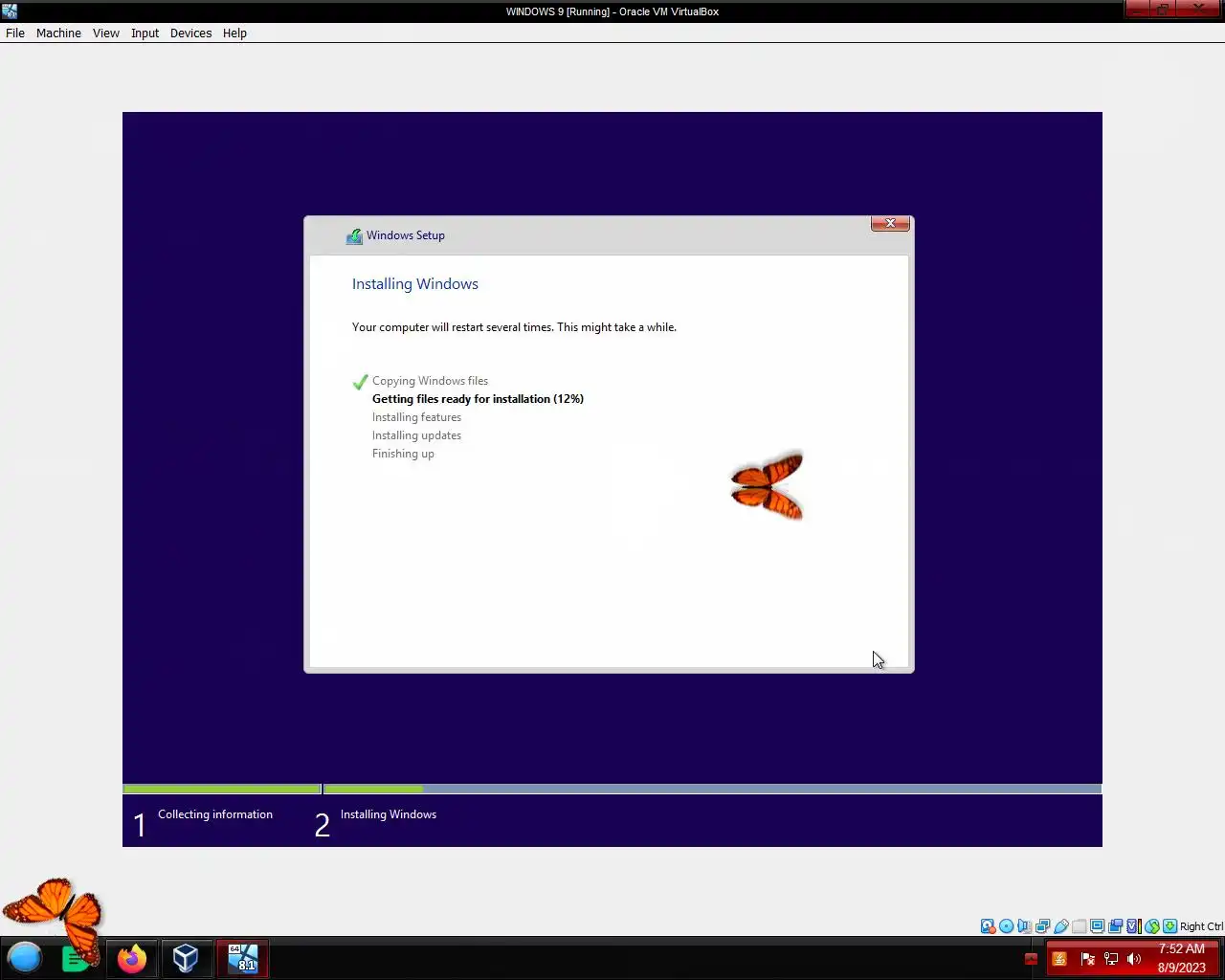The height and width of the screenshot is (980, 1225).
Task: Click the hard disk activity status icon
Action: pyautogui.click(x=988, y=926)
